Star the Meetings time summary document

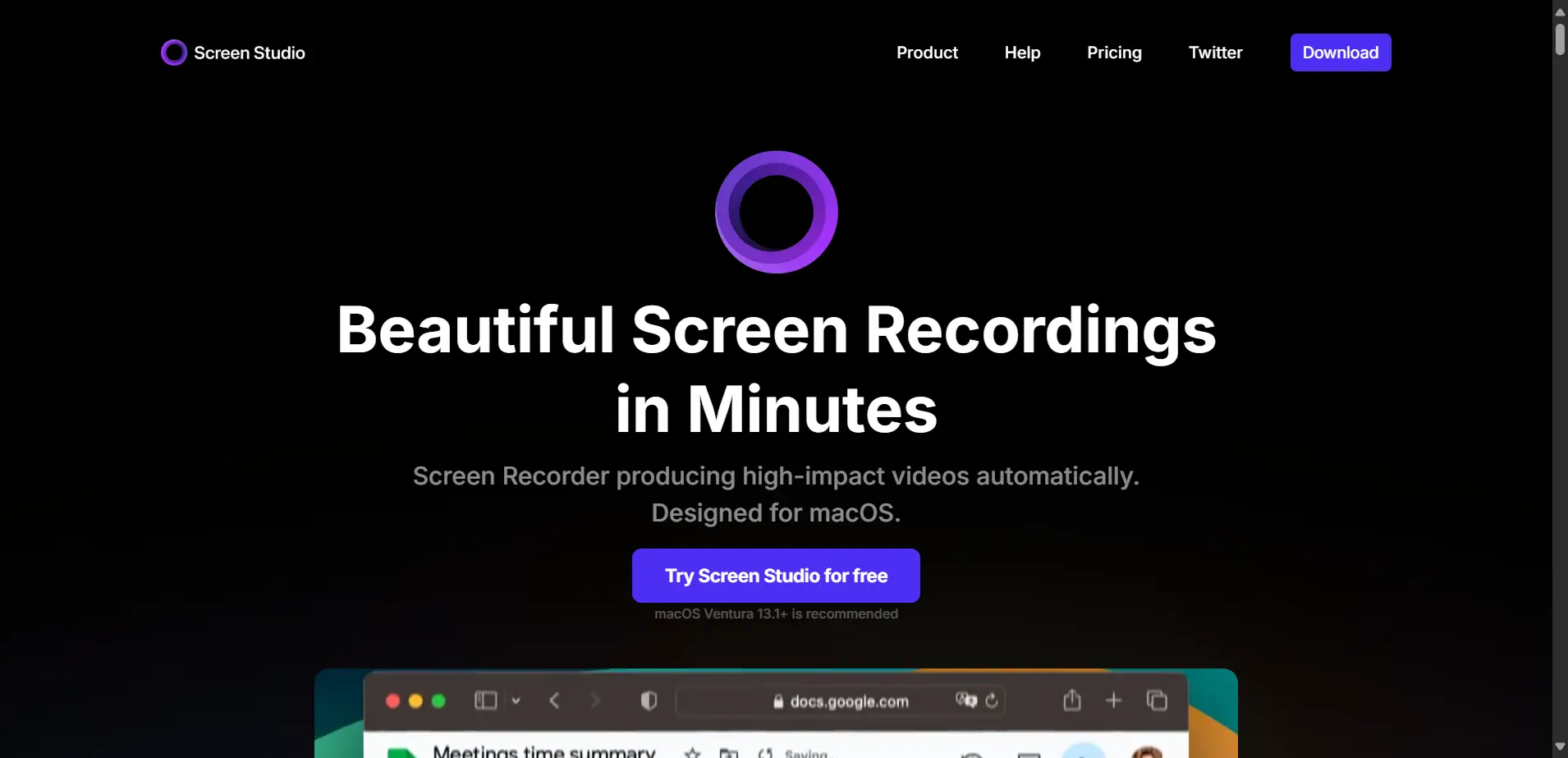tap(694, 753)
